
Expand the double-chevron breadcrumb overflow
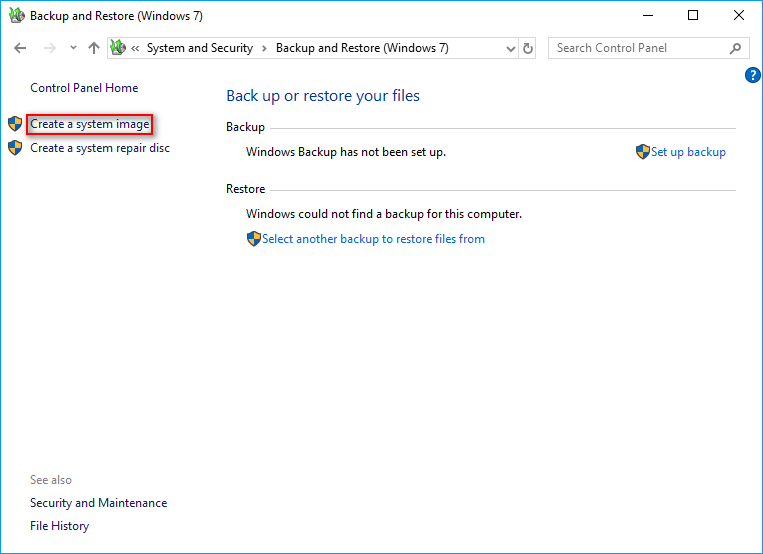coord(135,48)
